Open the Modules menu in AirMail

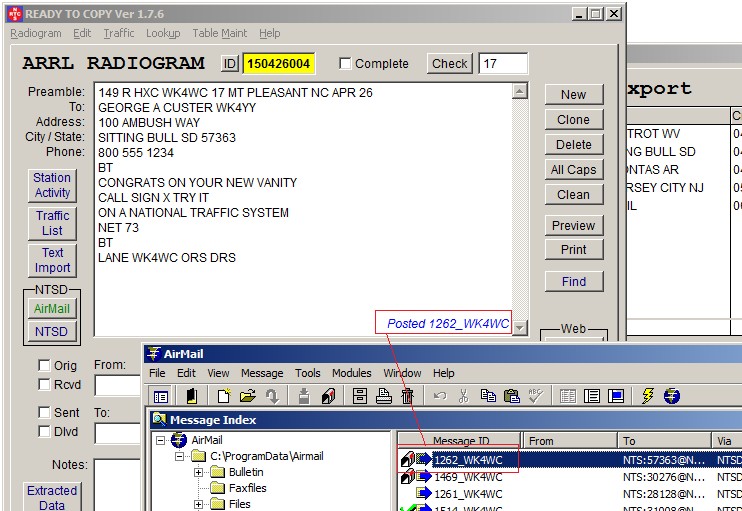point(352,373)
